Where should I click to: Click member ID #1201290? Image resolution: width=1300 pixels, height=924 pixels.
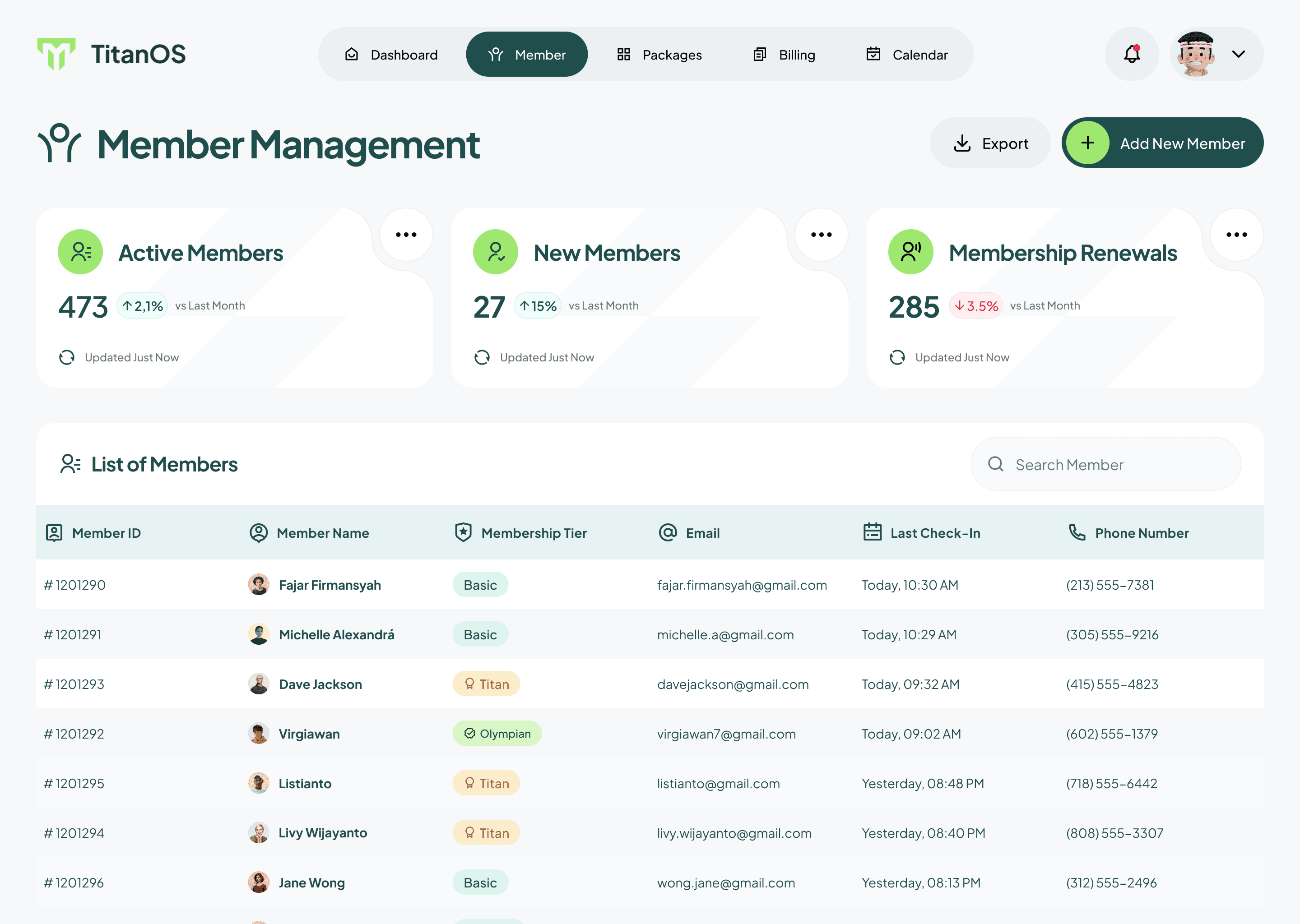point(74,585)
